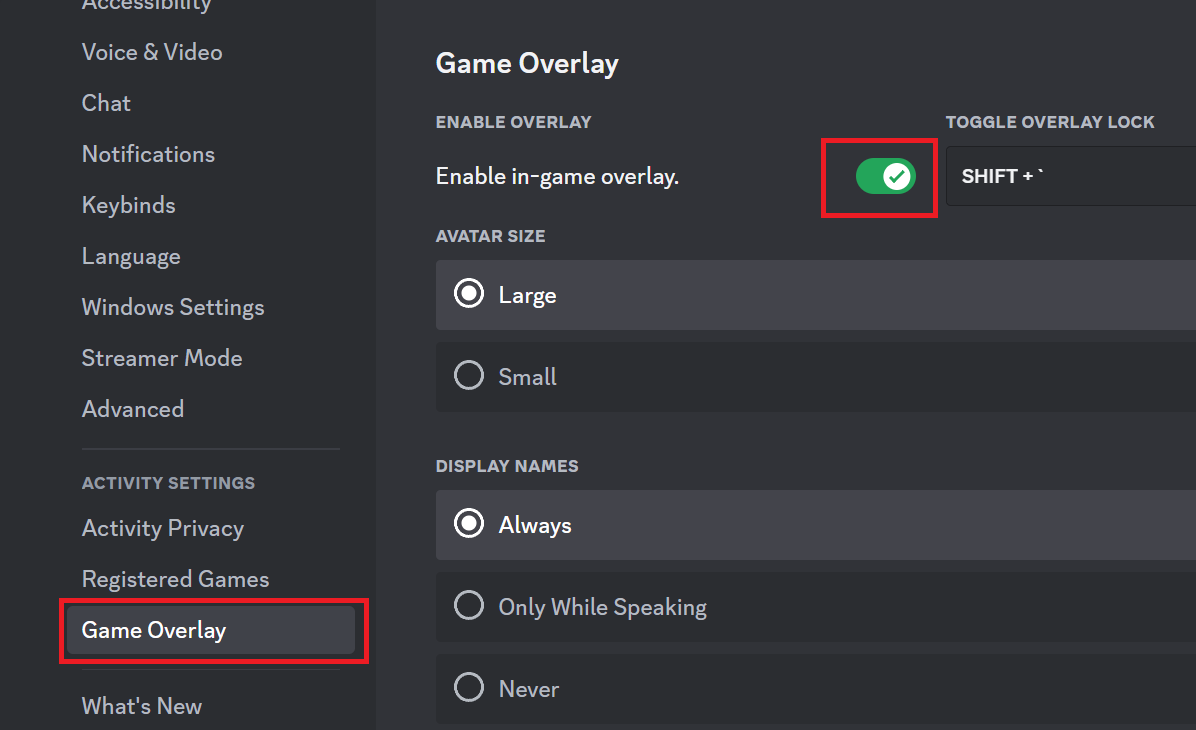1196x730 pixels.
Task: Select Registered Games in sidebar
Action: pos(175,579)
